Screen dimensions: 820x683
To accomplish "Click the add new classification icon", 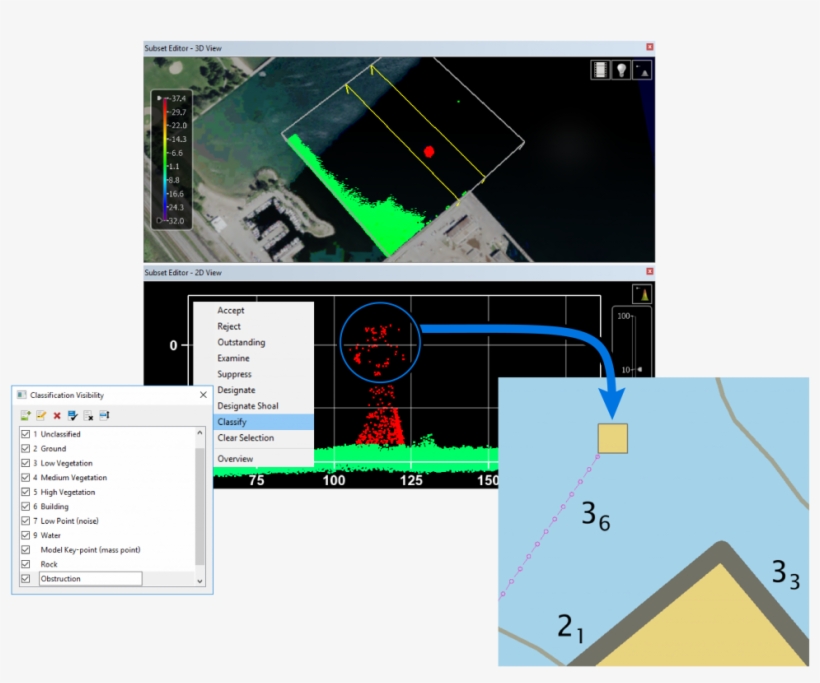I will tap(26, 415).
